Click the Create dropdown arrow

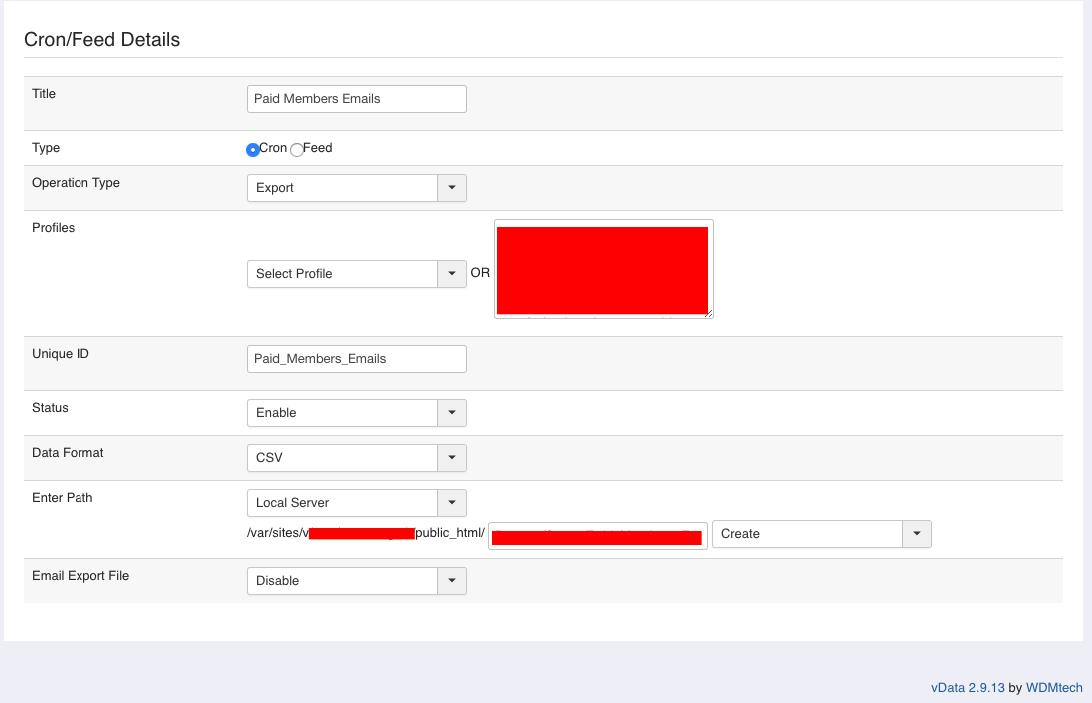(917, 534)
